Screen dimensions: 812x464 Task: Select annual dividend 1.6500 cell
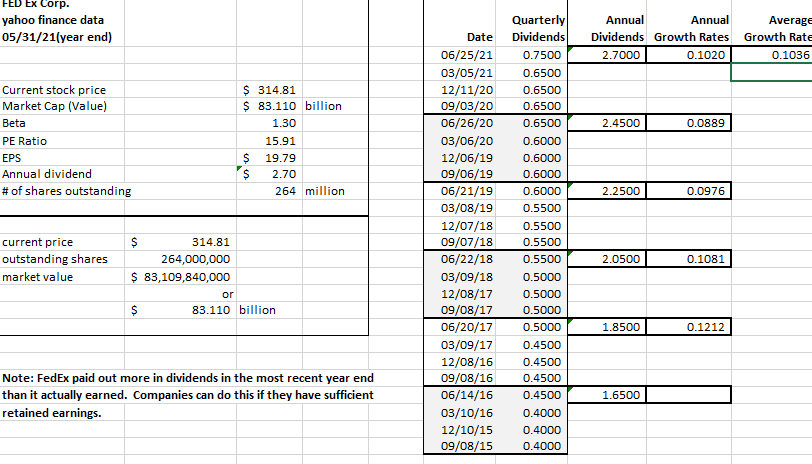(607, 395)
